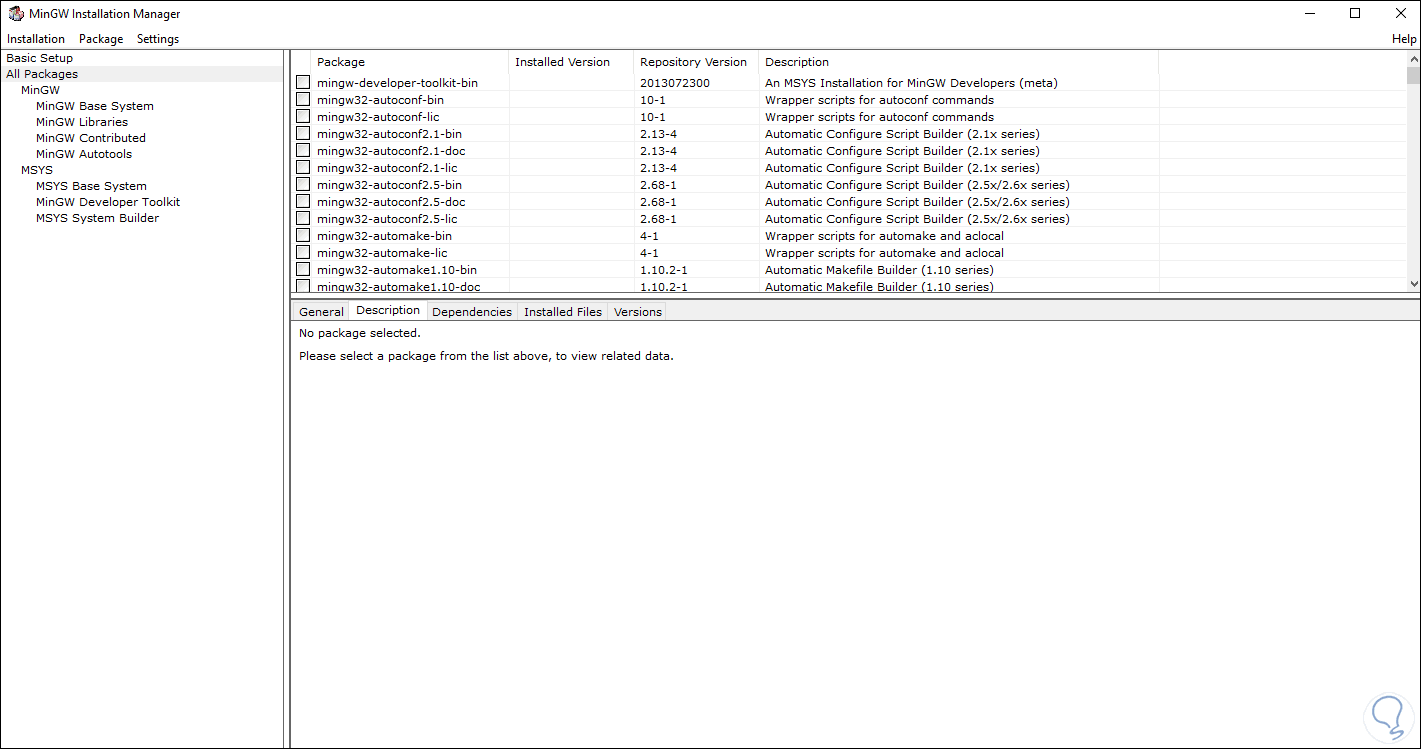Click the Repository Version column header
The width and height of the screenshot is (1421, 749).
tap(696, 62)
